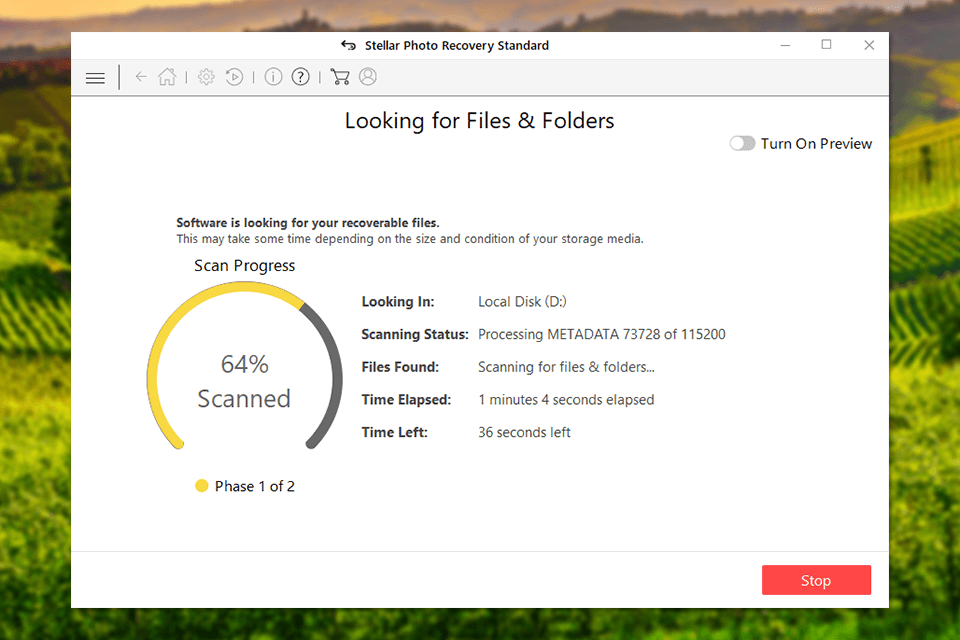960x640 pixels.
Task: Click the Turn On Preview label
Action: (816, 144)
